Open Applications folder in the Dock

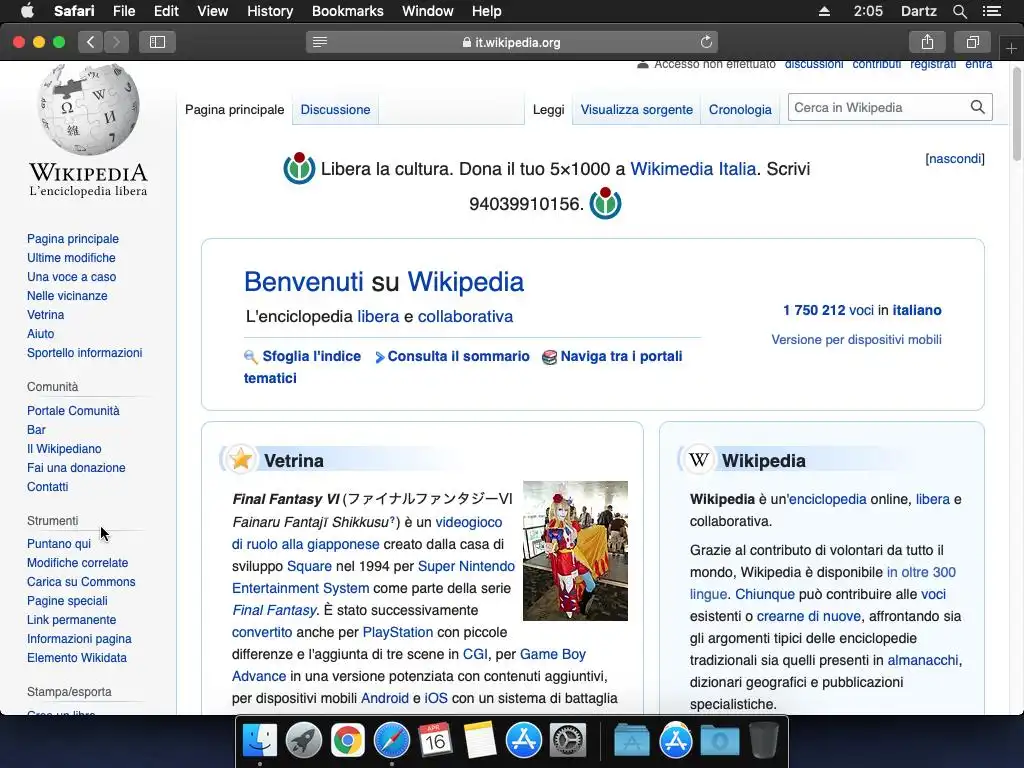tap(632, 741)
